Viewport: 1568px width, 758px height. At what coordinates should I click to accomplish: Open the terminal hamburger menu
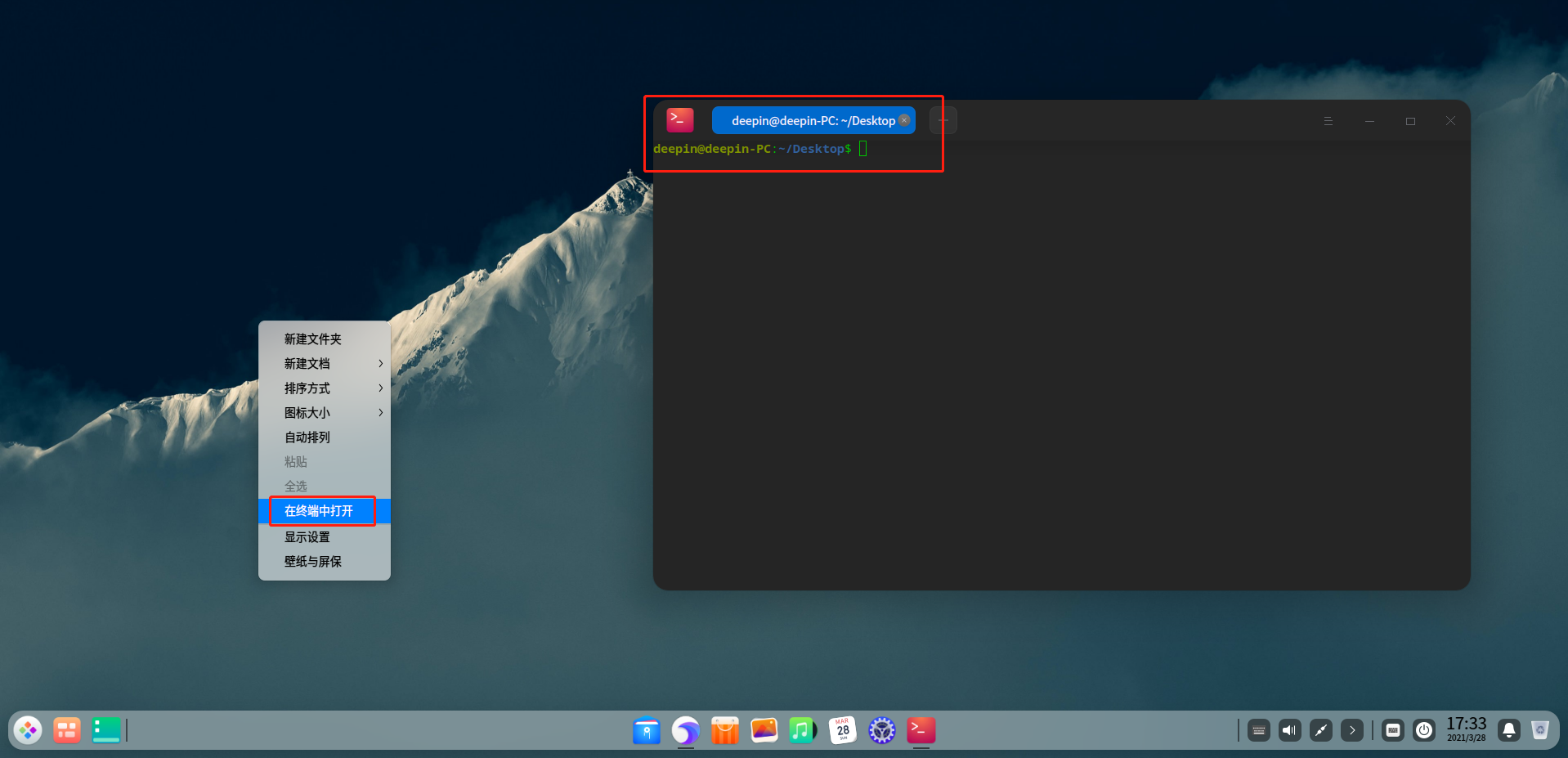pyautogui.click(x=1328, y=121)
